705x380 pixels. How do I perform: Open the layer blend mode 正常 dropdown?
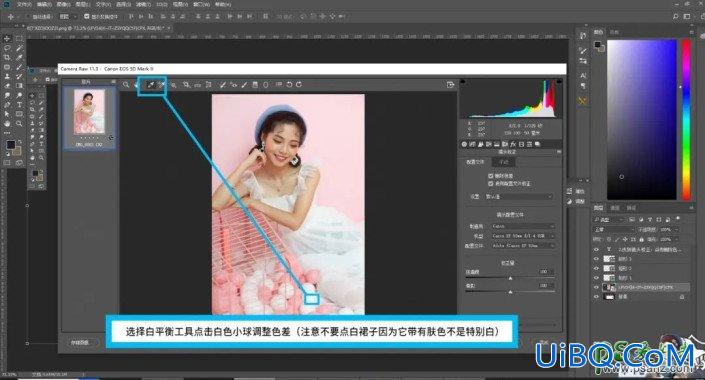[613, 229]
